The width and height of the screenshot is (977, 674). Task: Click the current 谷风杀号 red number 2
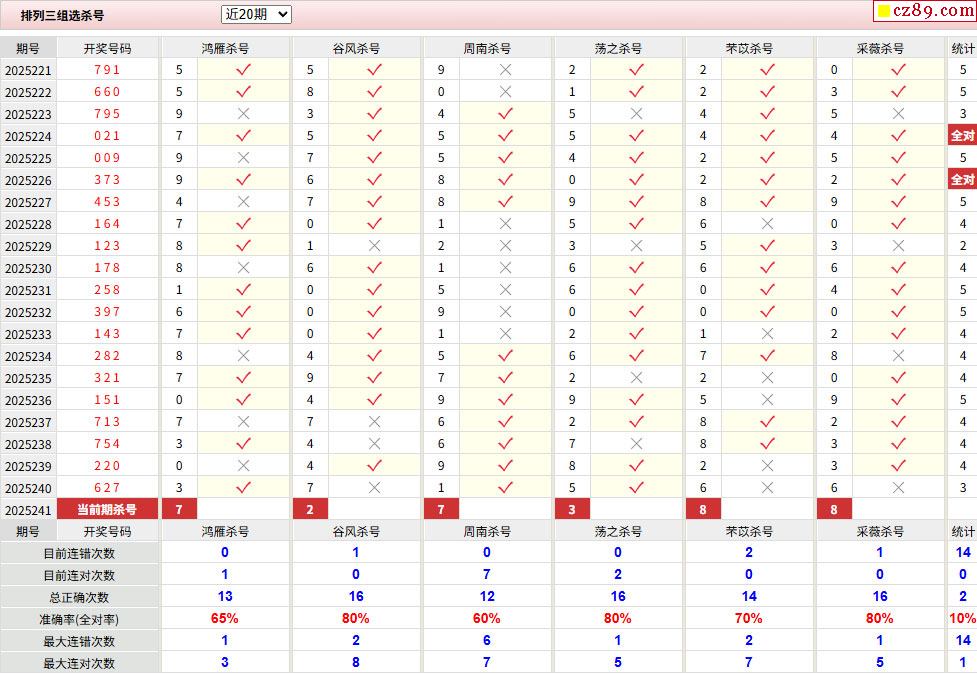tap(310, 509)
